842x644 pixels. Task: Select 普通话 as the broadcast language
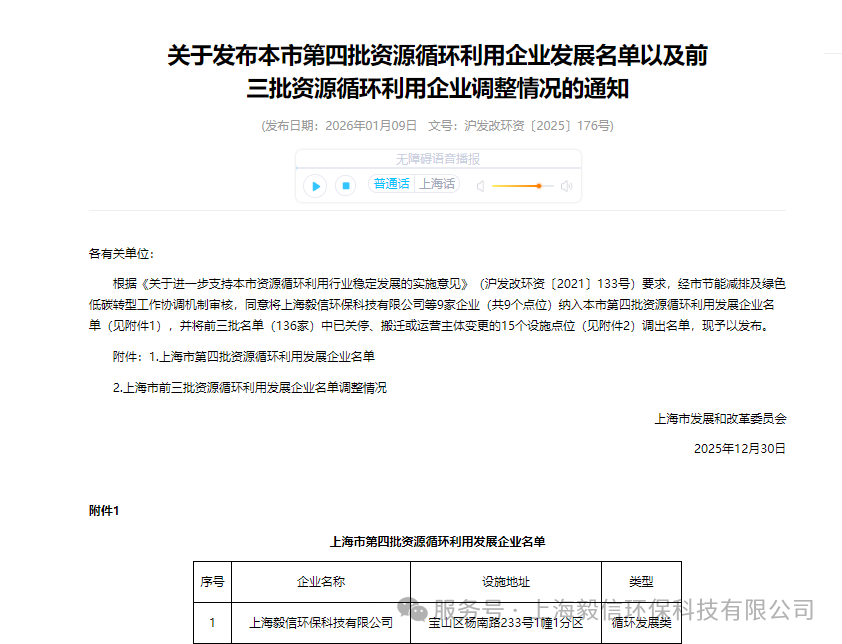coord(391,184)
